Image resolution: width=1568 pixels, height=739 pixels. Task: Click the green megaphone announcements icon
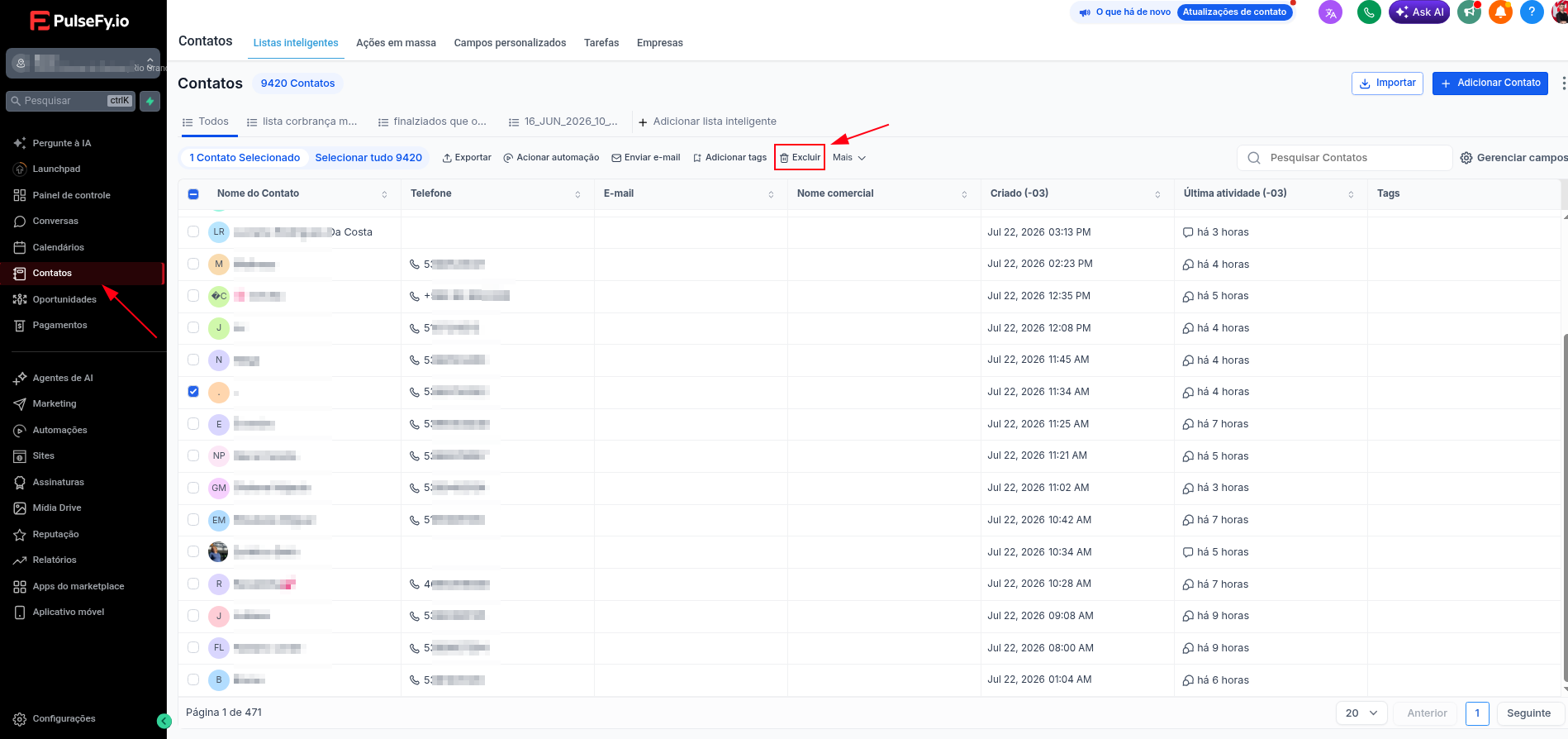[1469, 12]
